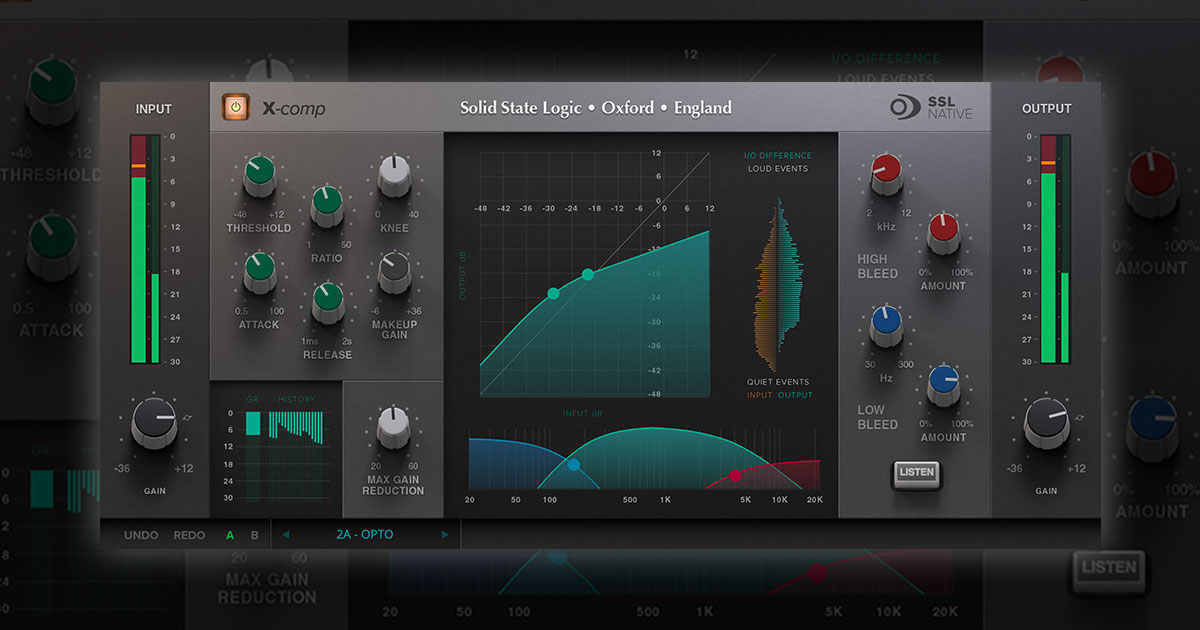Click UNDO in the bottom bar
The height and width of the screenshot is (630, 1200).
[x=141, y=535]
